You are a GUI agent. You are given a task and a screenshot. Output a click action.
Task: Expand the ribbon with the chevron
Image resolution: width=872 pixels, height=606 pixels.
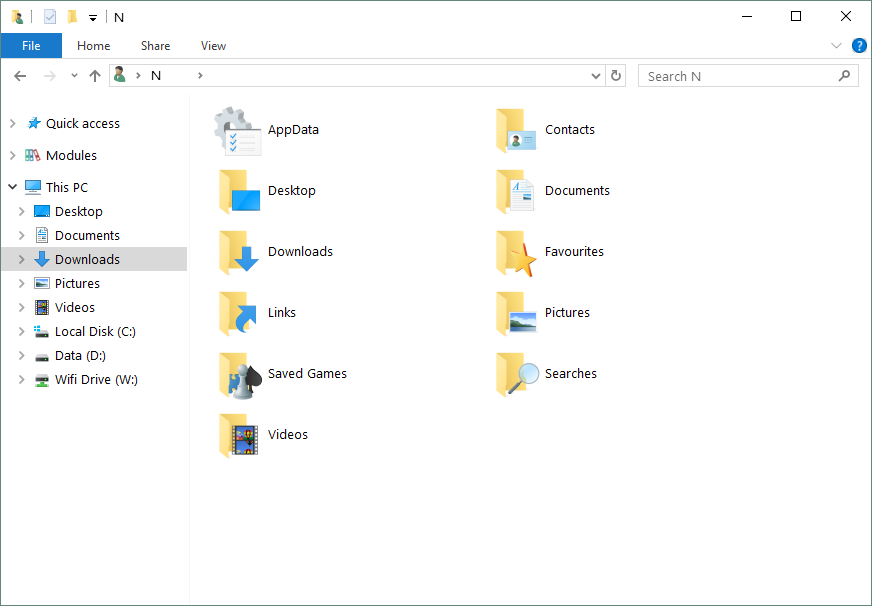[836, 46]
